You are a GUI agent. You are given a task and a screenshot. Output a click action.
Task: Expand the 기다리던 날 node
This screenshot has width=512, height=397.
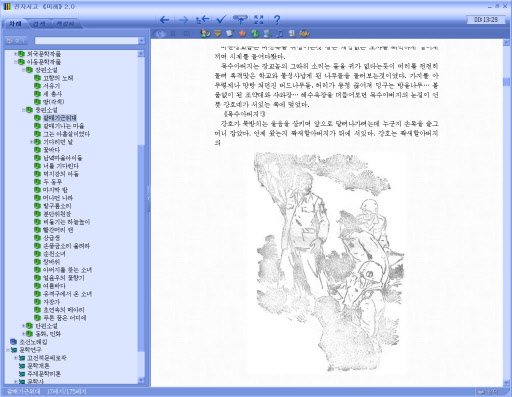[32, 142]
